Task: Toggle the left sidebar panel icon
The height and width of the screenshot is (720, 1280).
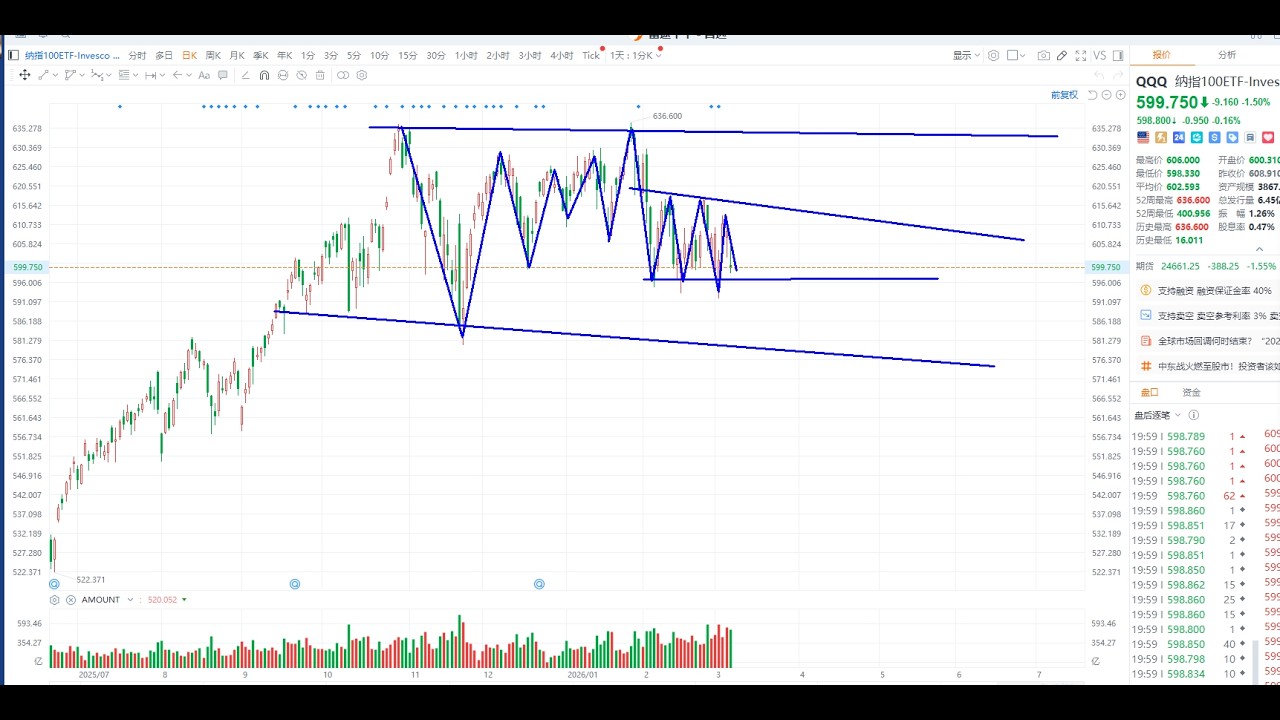Action: (13, 56)
